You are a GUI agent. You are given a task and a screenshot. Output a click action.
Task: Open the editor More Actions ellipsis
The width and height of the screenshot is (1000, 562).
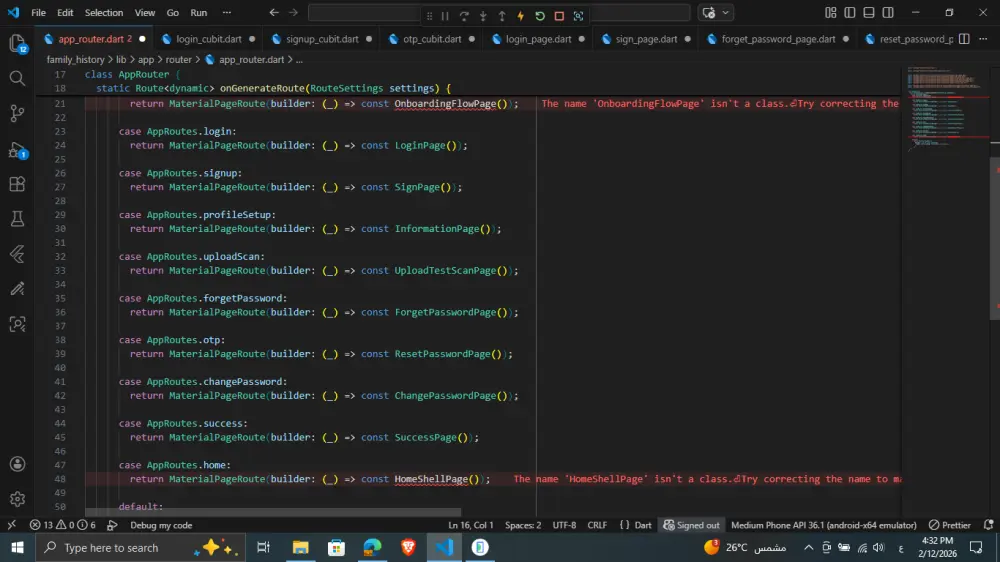[x=983, y=39]
